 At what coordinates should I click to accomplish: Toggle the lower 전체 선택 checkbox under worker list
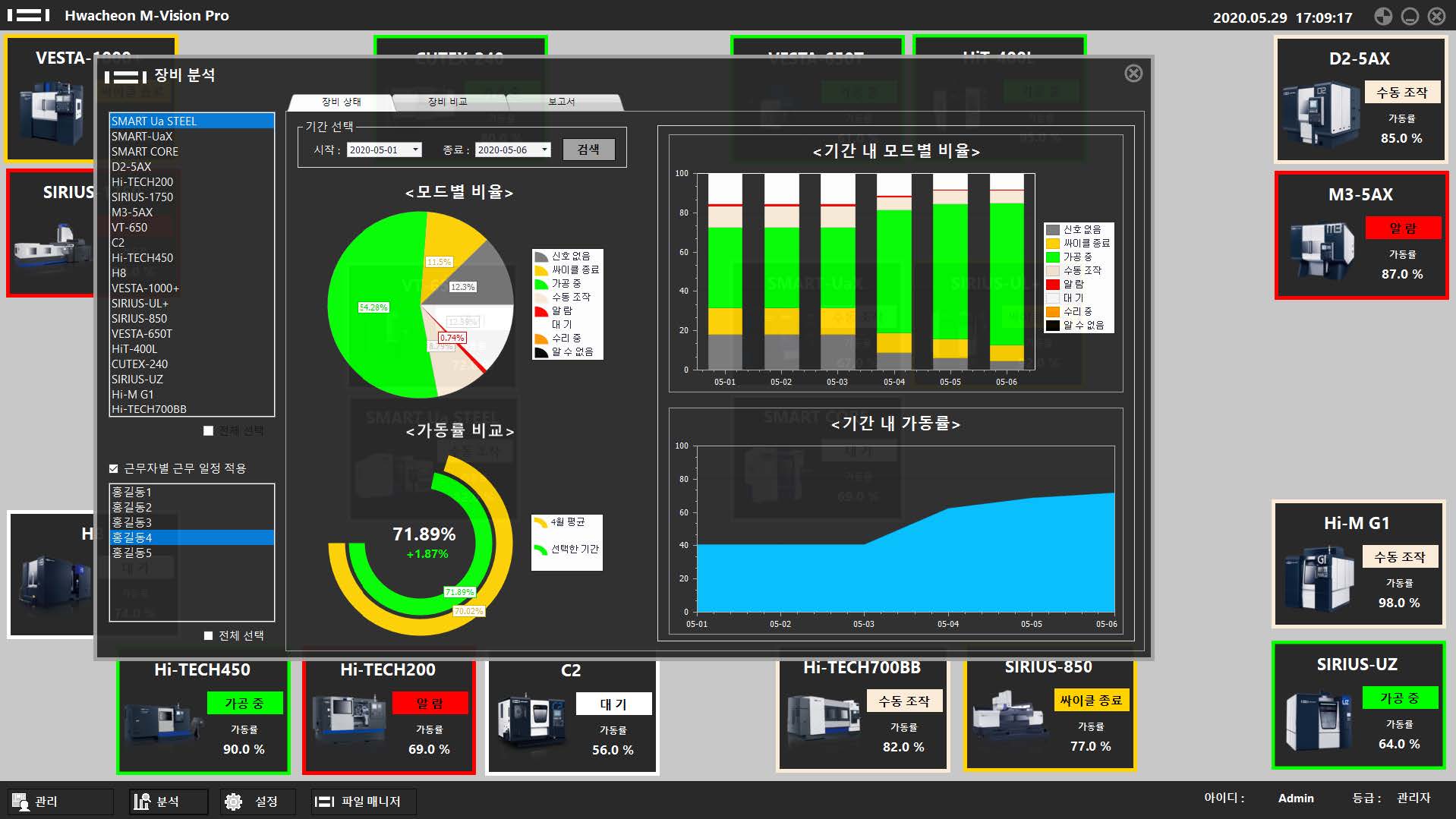(208, 636)
